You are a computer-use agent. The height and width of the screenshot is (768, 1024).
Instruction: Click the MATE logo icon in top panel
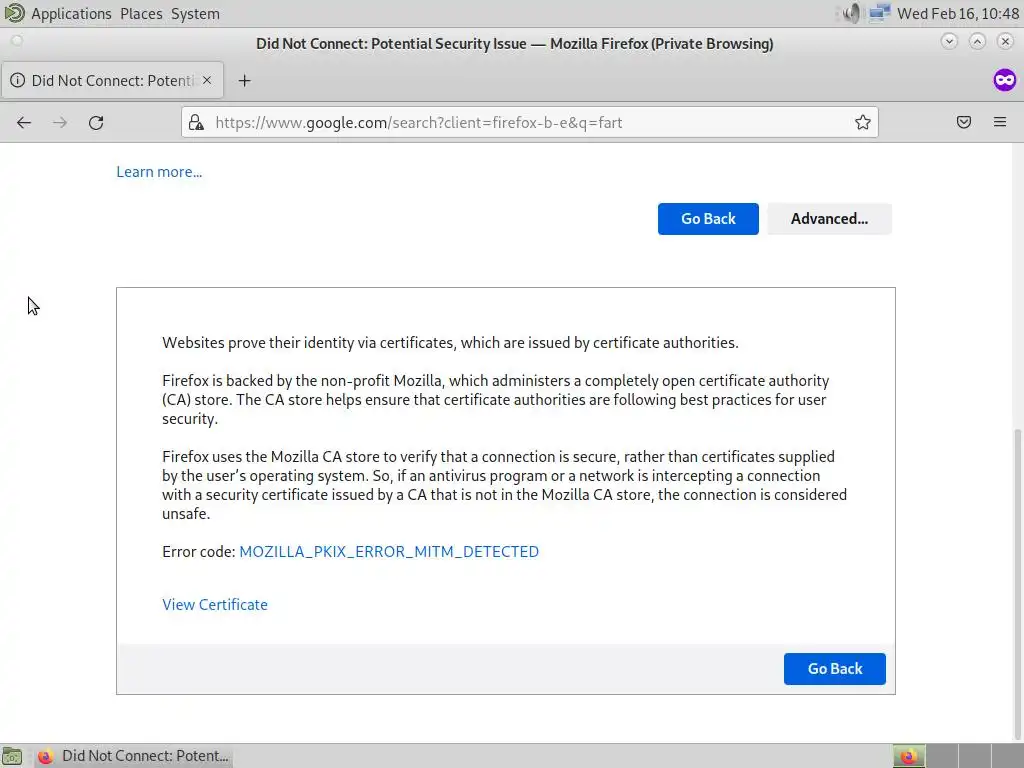(13, 13)
